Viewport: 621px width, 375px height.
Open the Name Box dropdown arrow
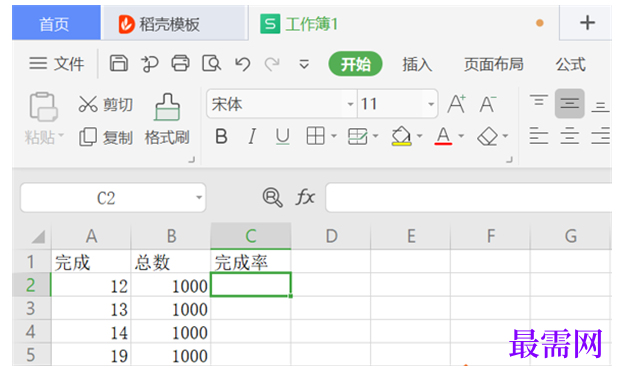coord(199,197)
